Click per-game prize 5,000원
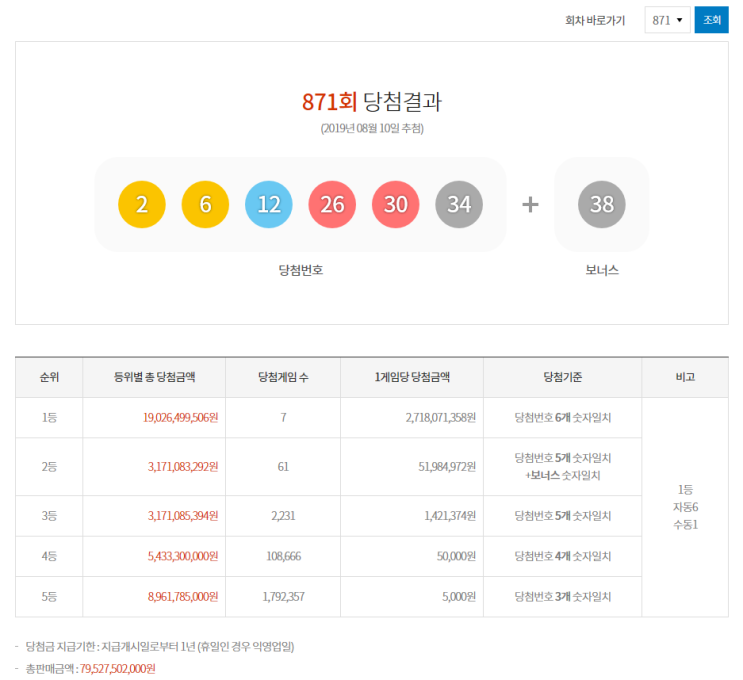This screenshot has width=743, height=680. [x=459, y=597]
